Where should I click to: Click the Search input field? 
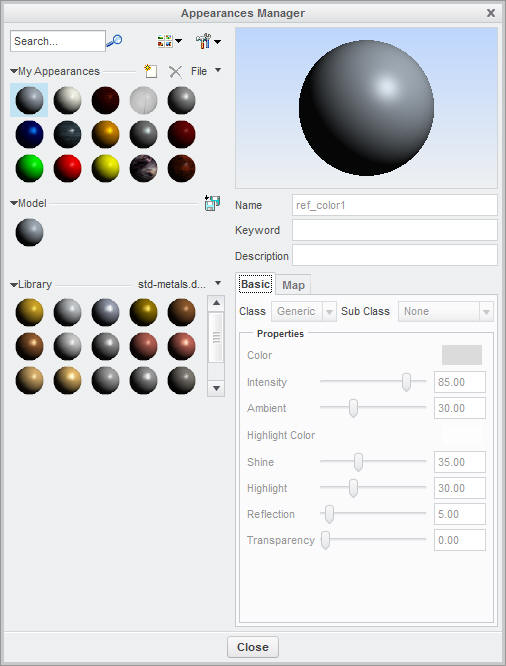[x=58, y=41]
